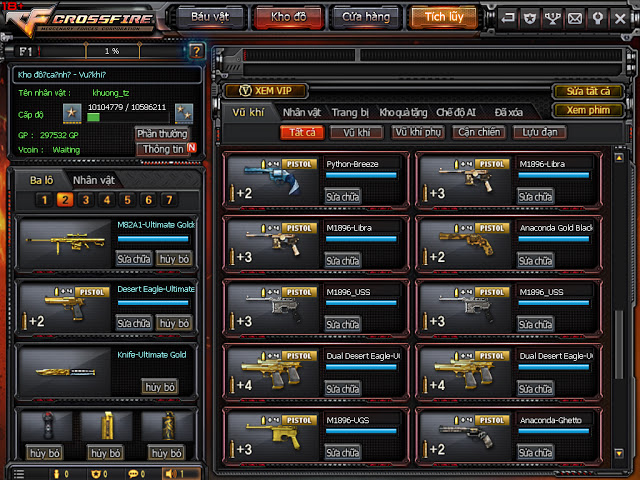Click the inventory scrollbar down arrow
Viewport: 640px width, 480px height.
click(619, 453)
